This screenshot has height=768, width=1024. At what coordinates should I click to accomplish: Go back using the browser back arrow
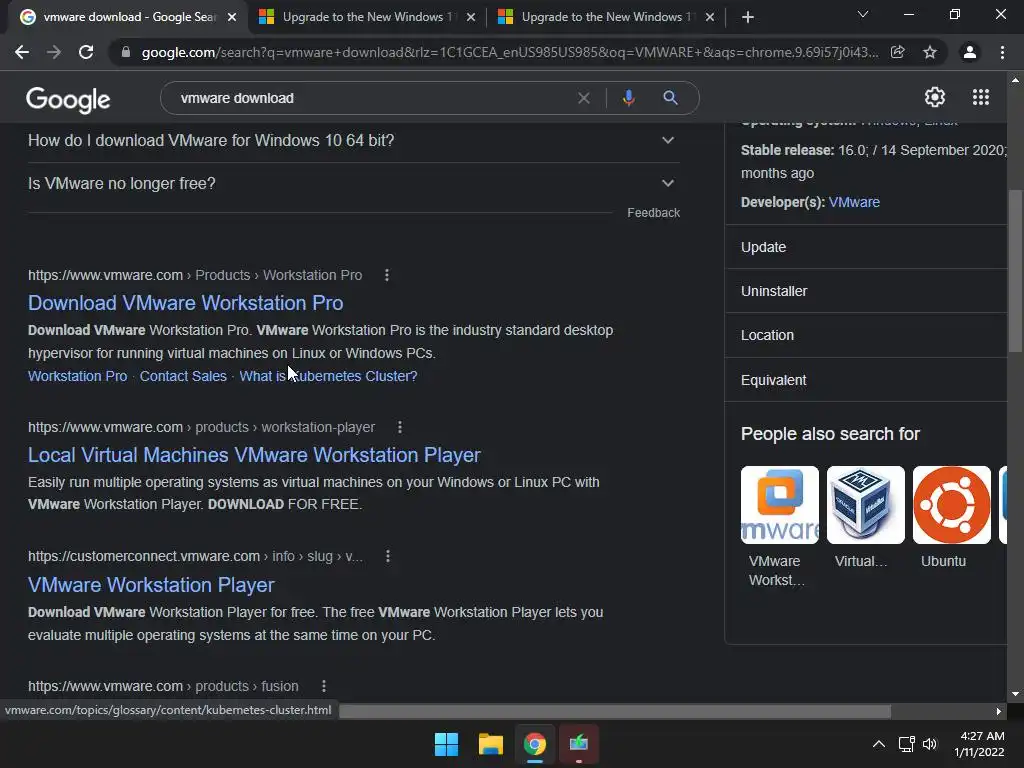click(22, 52)
